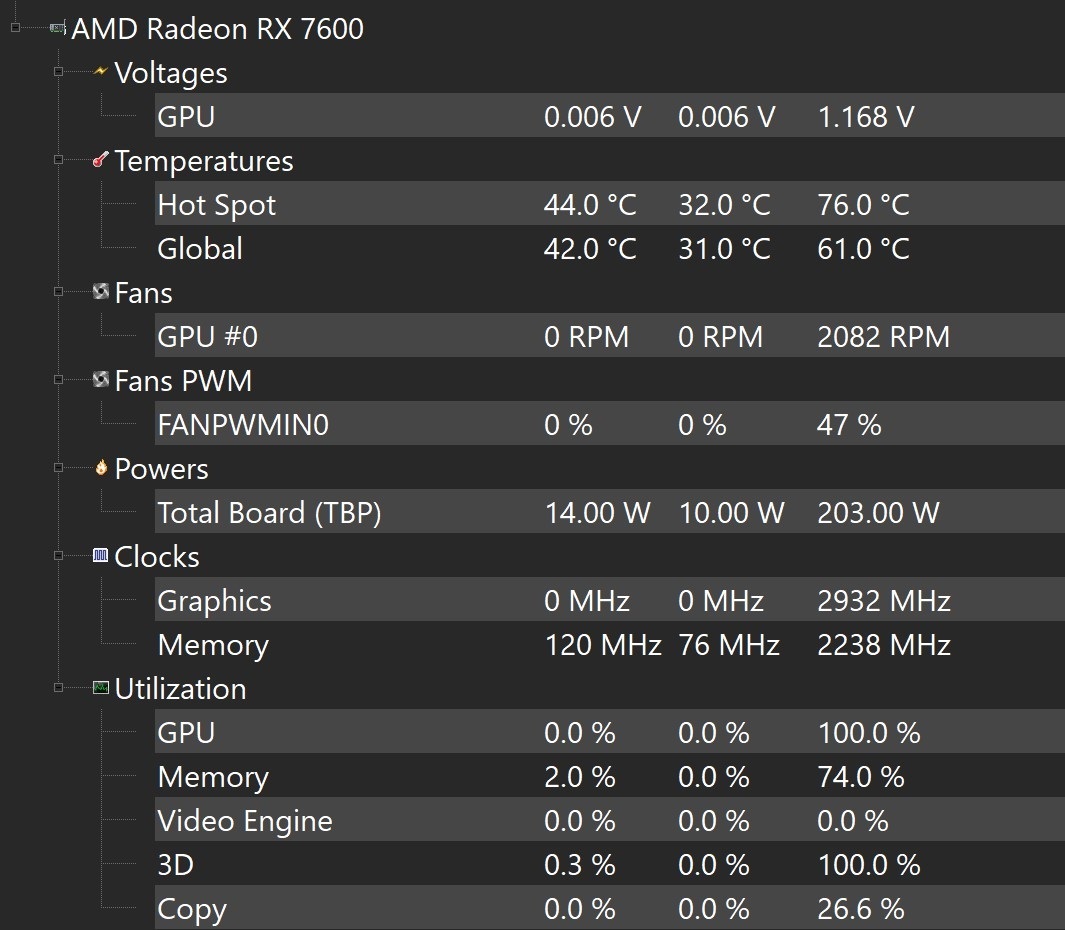Click the fan icon beside Fans PWM

click(x=100, y=380)
